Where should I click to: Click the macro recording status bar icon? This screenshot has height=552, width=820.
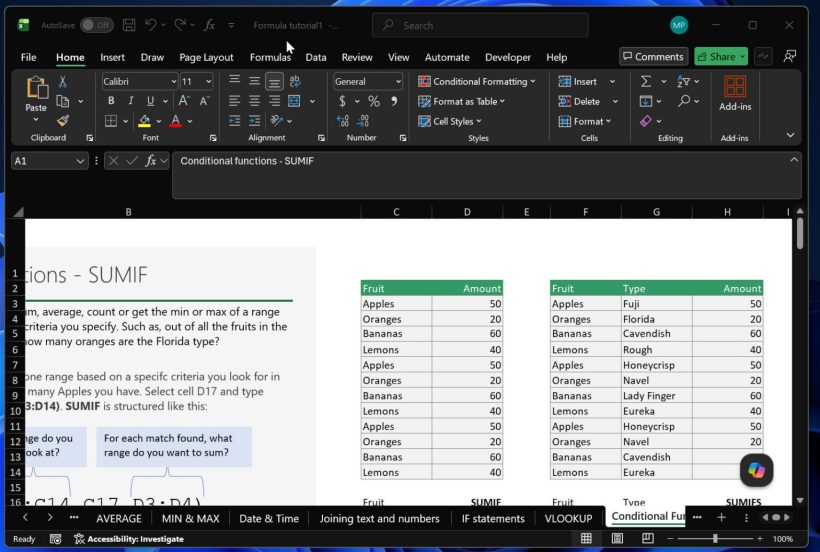coord(55,539)
